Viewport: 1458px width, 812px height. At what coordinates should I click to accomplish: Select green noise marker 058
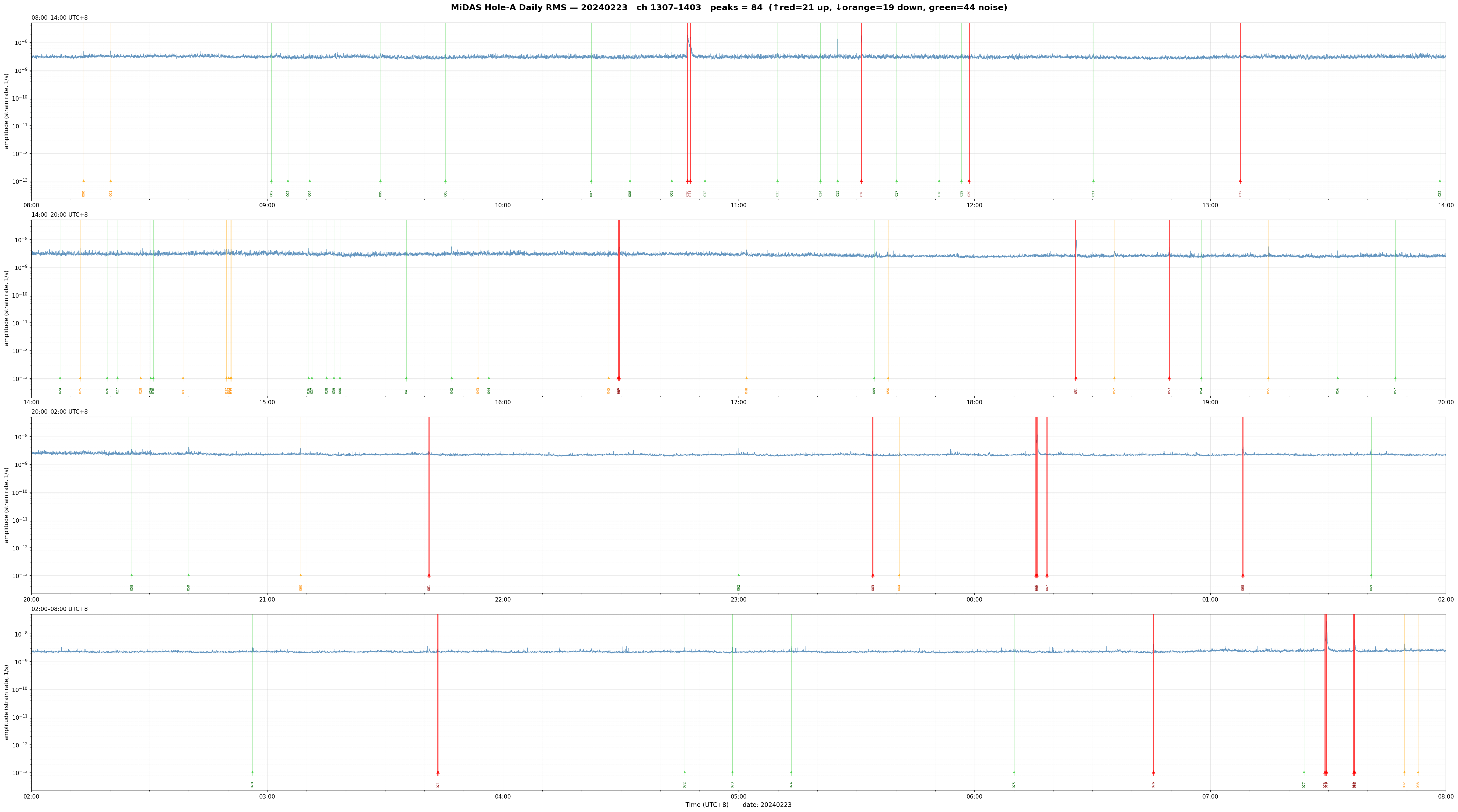pyautogui.click(x=132, y=575)
